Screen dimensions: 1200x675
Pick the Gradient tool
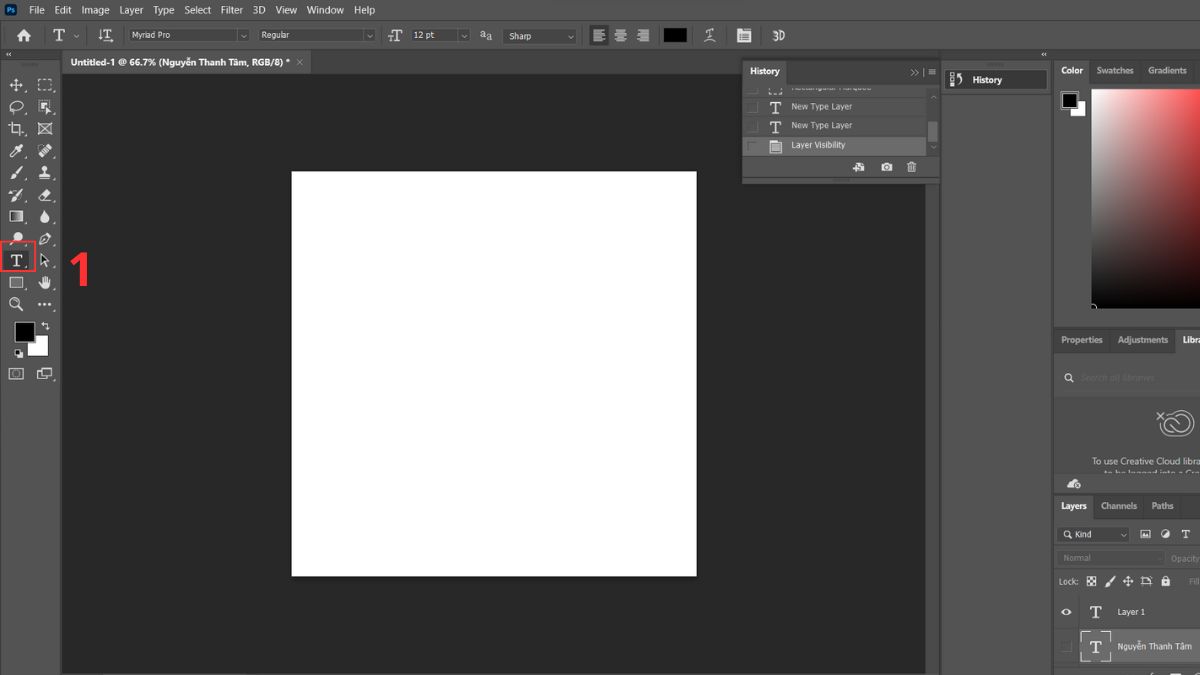[x=16, y=216]
